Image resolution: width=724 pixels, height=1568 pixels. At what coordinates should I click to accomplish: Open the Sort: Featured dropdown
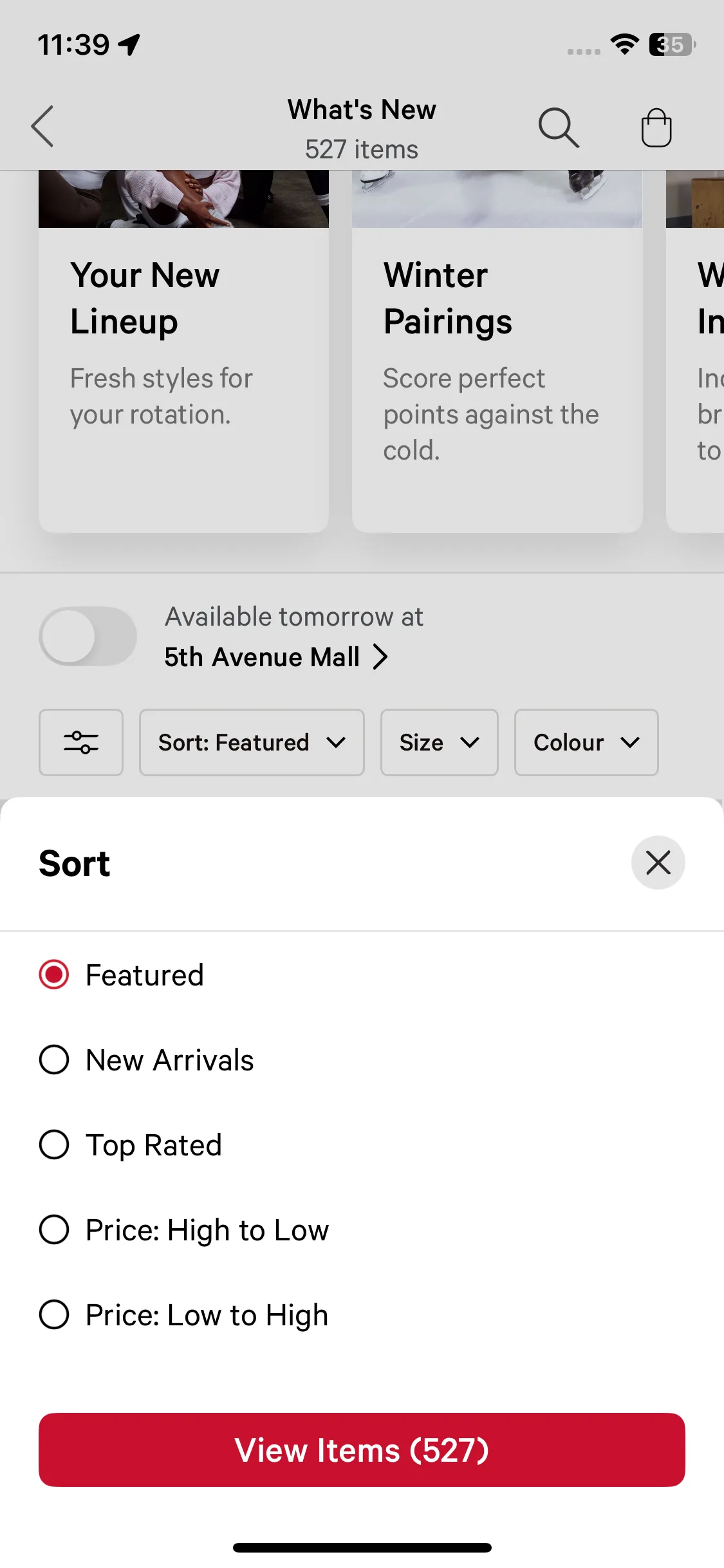point(252,742)
